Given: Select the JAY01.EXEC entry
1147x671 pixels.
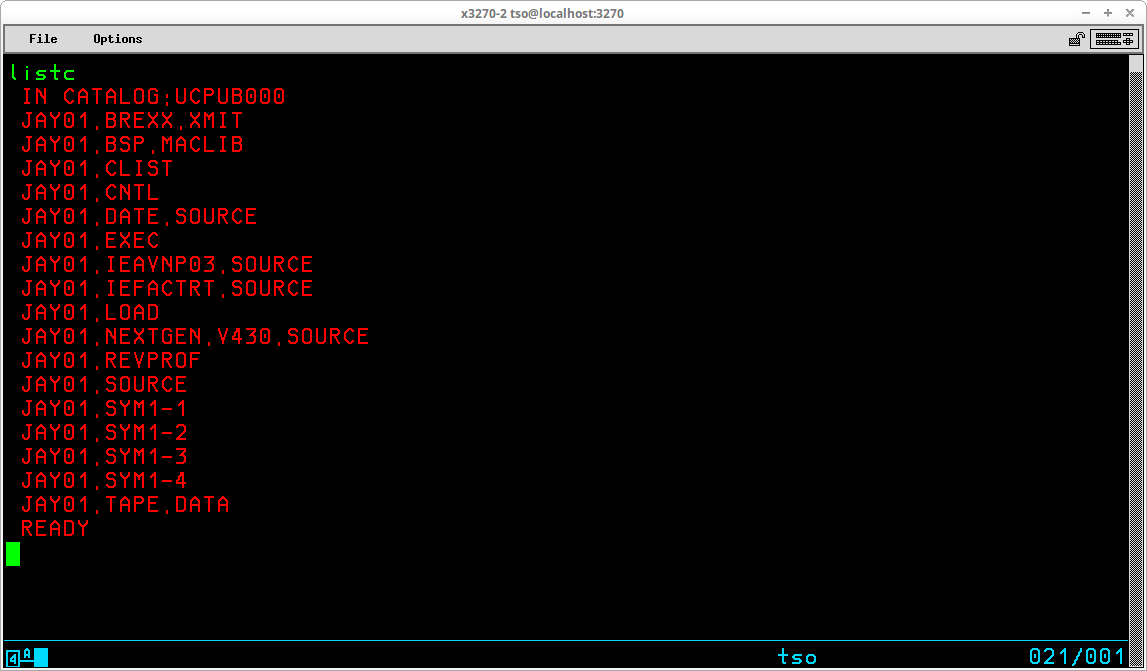Looking at the screenshot, I should (x=90, y=240).
